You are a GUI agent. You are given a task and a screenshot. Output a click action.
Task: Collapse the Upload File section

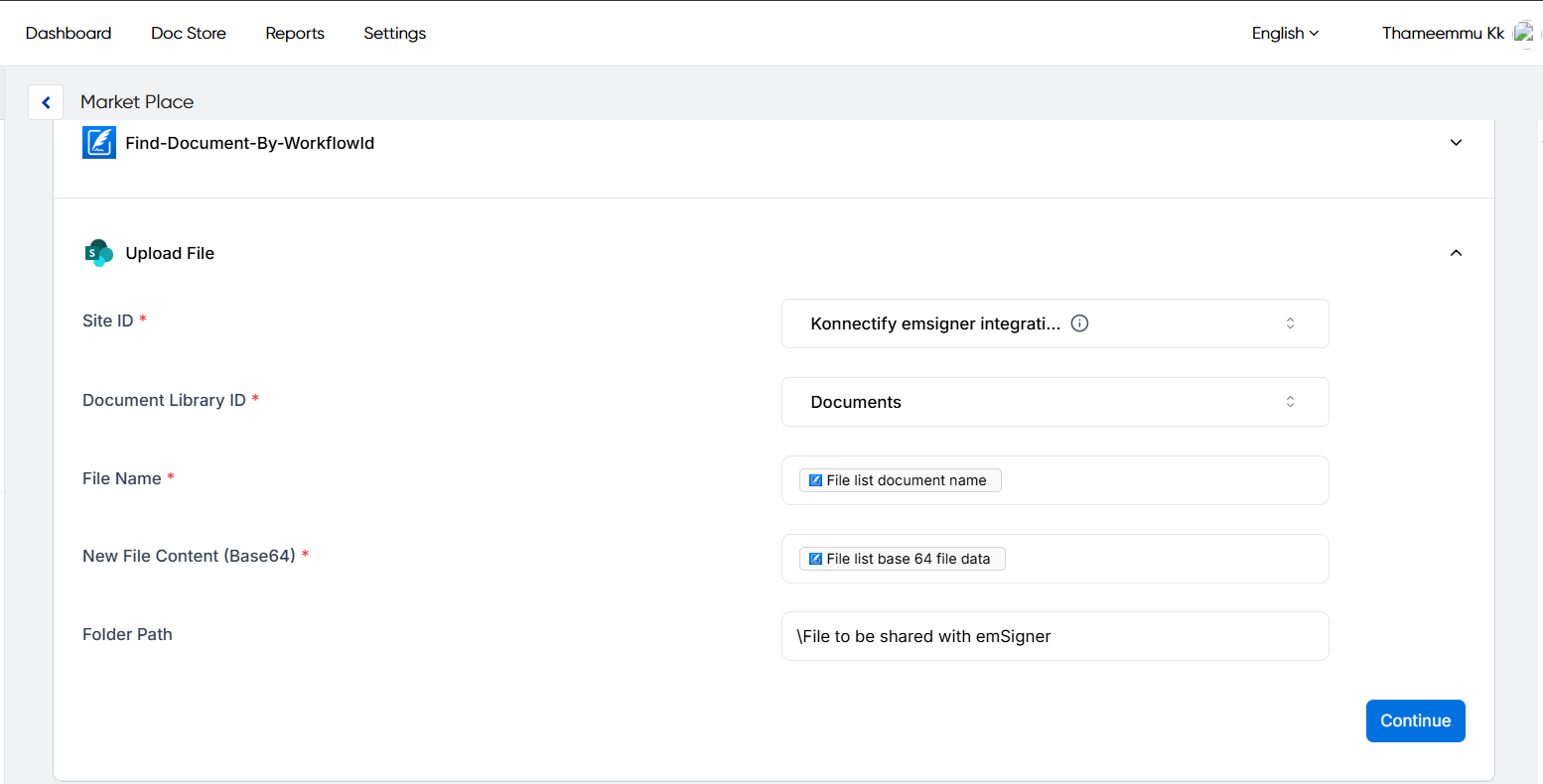point(1456,253)
